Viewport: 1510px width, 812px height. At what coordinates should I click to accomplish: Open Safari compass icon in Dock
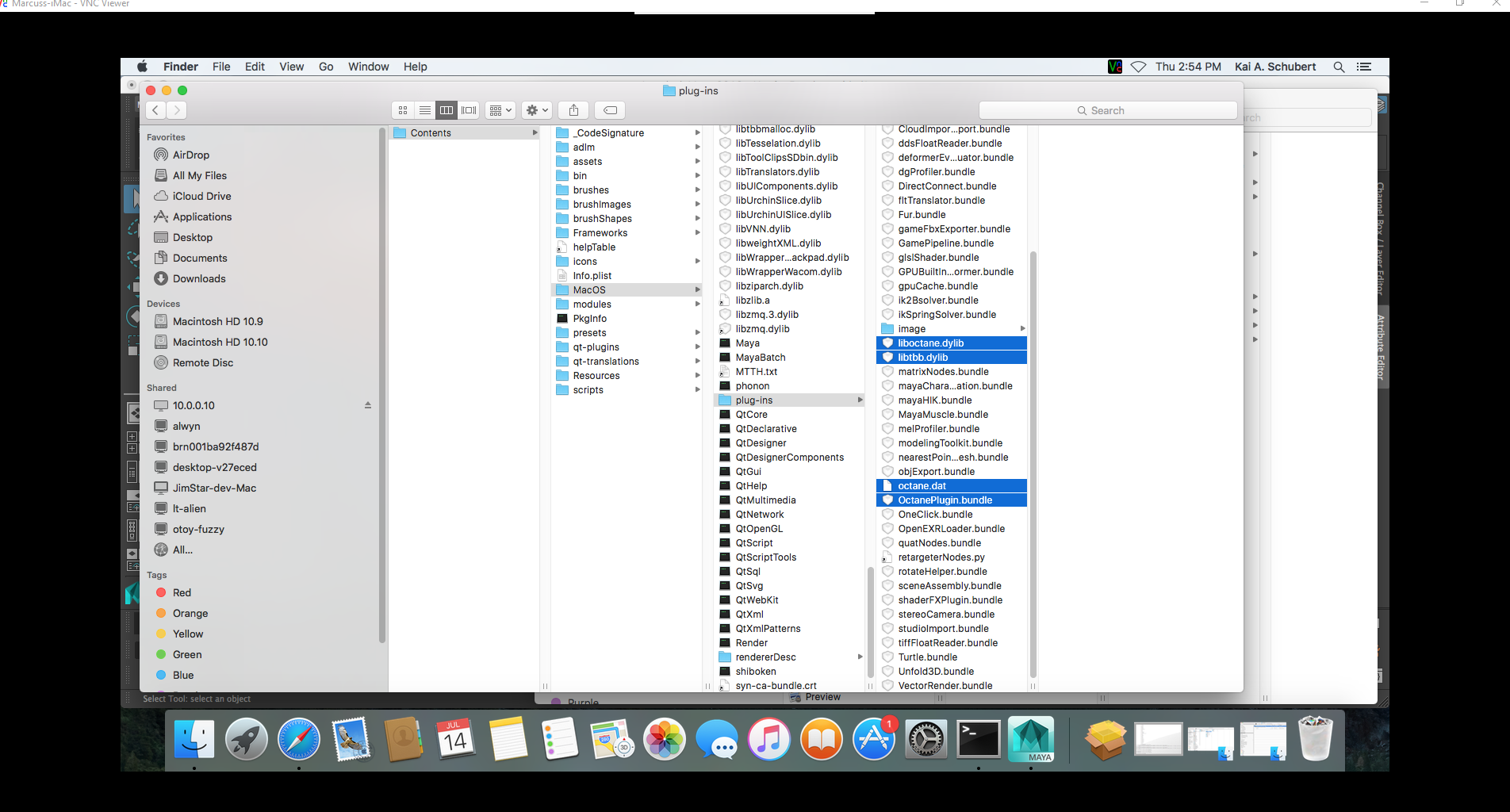pos(299,740)
